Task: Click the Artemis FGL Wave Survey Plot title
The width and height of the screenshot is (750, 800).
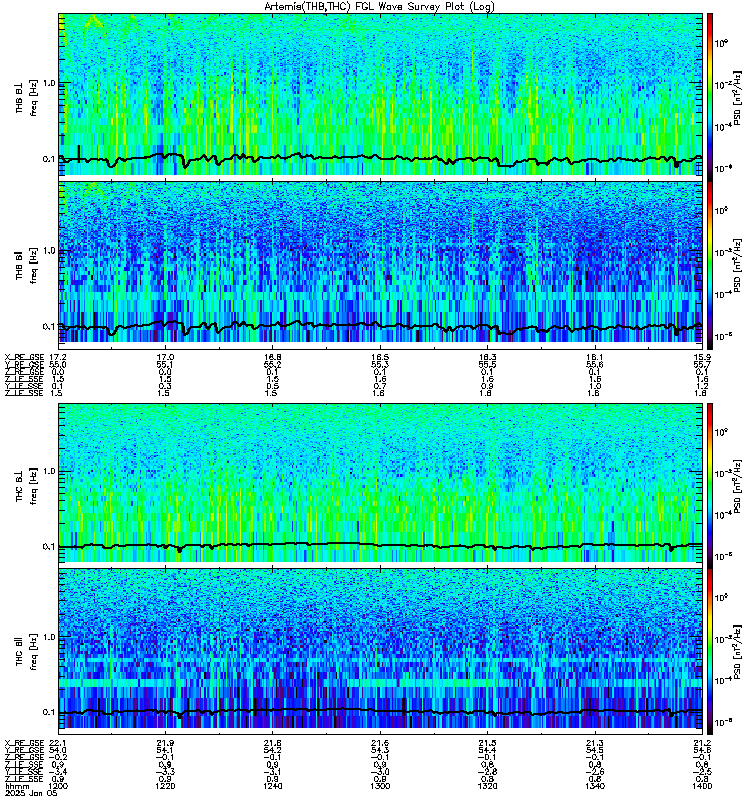Action: (379, 7)
